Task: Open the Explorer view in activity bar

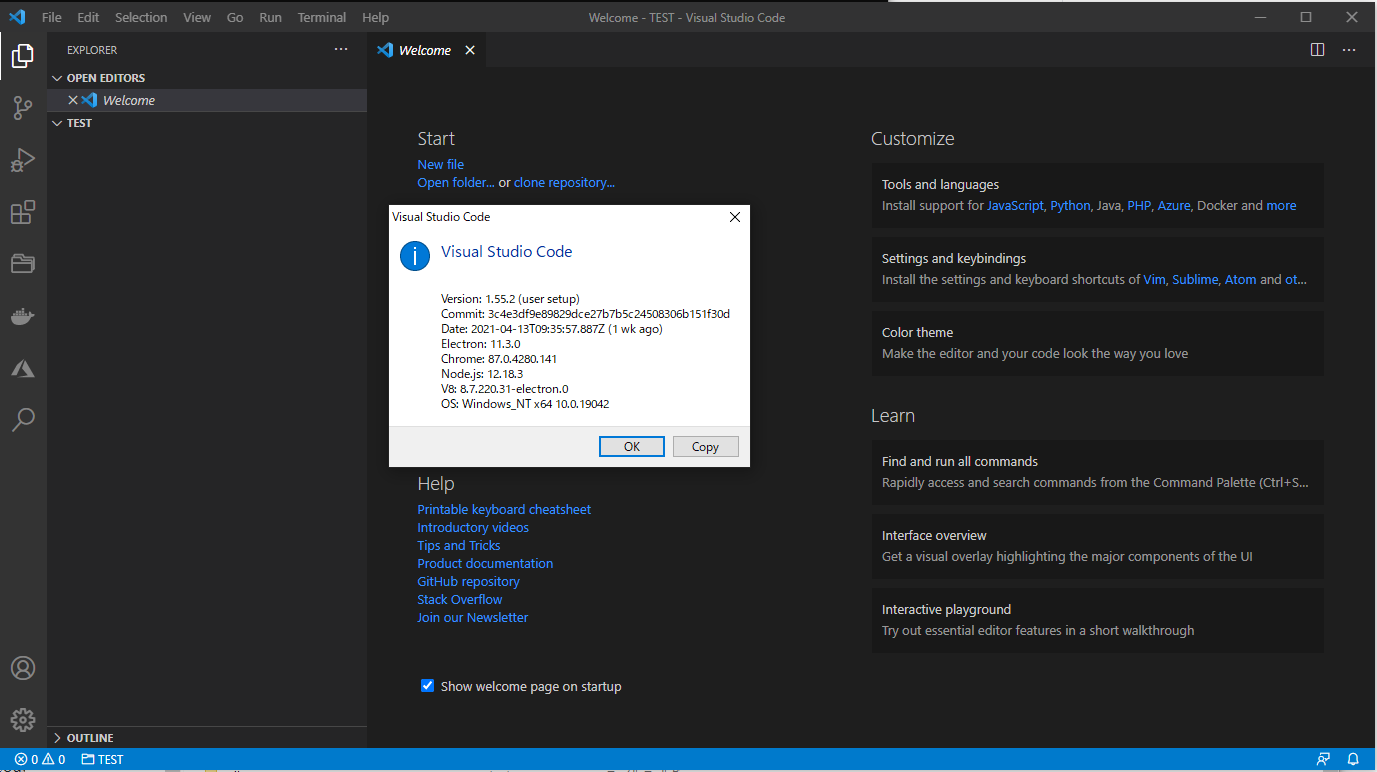Action: (x=23, y=56)
